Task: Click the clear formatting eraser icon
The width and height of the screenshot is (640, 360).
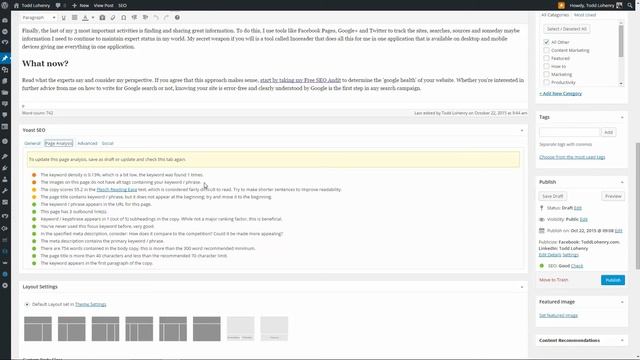Action: 113,18
